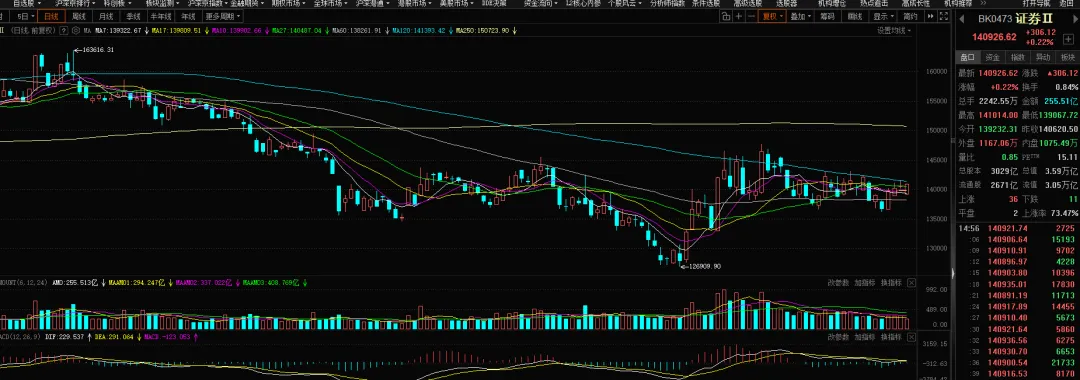1080x380 pixels.
Task: Switch to the 资金 tab
Action: pos(993,57)
